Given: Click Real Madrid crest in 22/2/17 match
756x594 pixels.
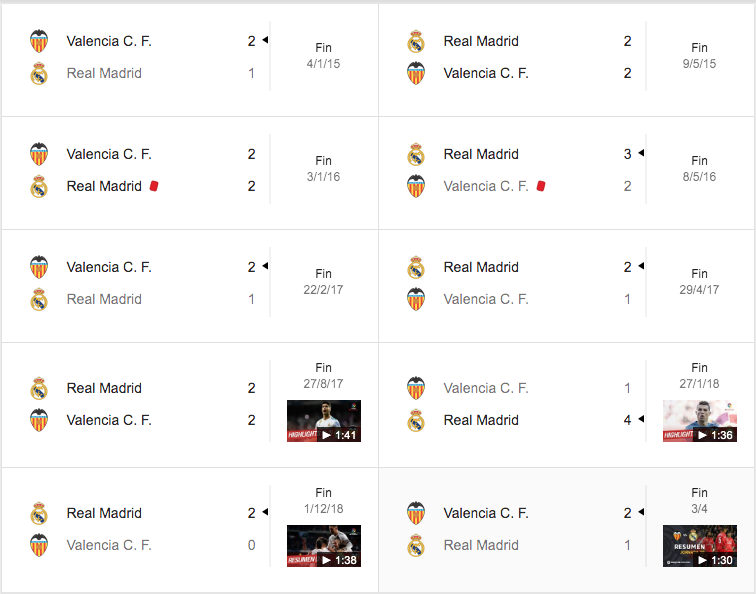Looking at the screenshot, I should (x=39, y=299).
